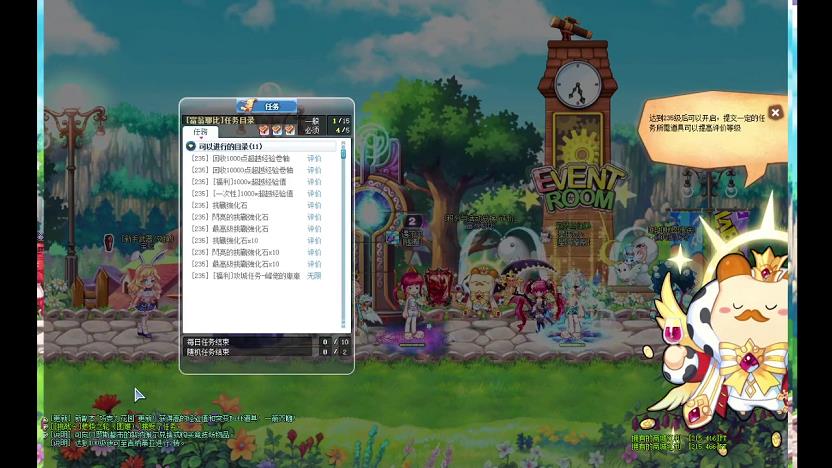Select the white-haired character on glowing circle
Screen dimensions: 832x468
tap(574, 305)
